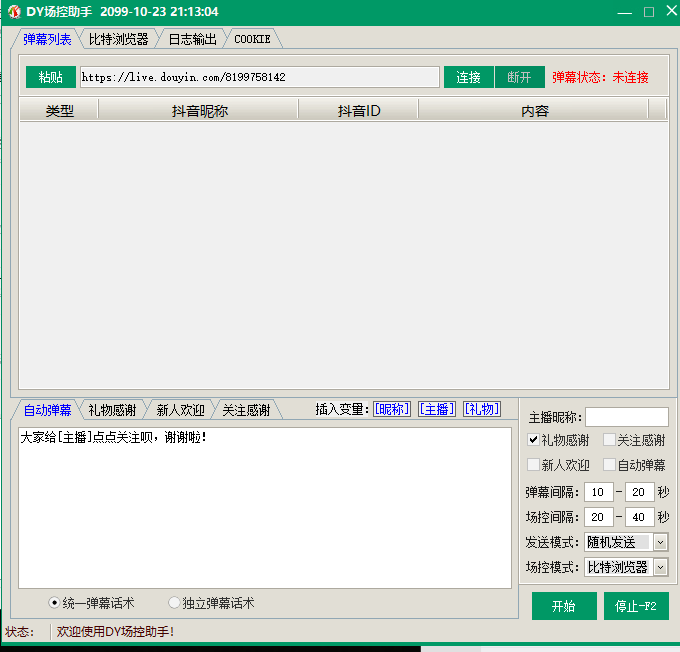Open the 比特浏览器 tab
Screen dimensions: 680x652
[118, 39]
